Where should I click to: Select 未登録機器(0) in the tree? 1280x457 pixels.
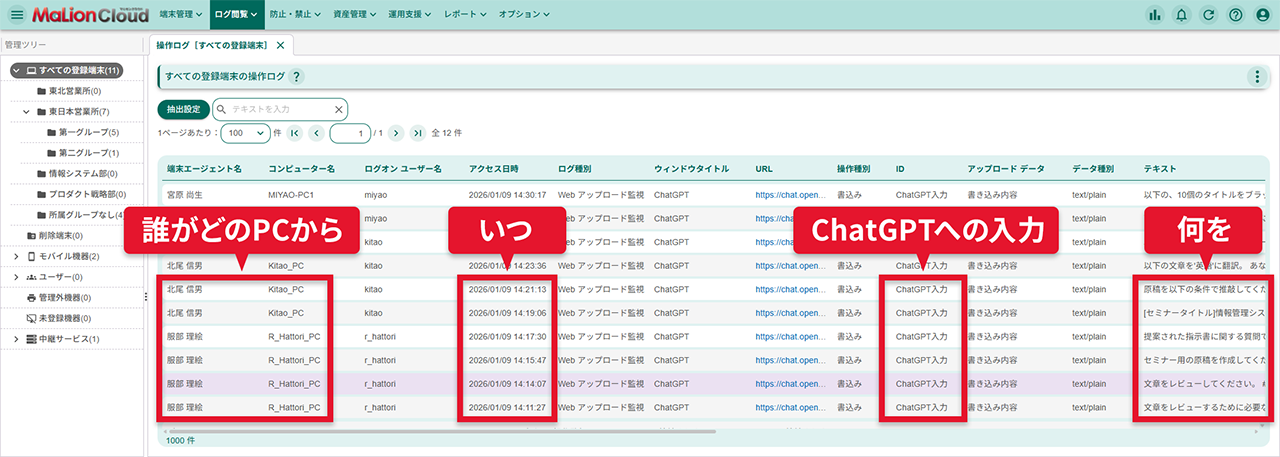(65, 318)
